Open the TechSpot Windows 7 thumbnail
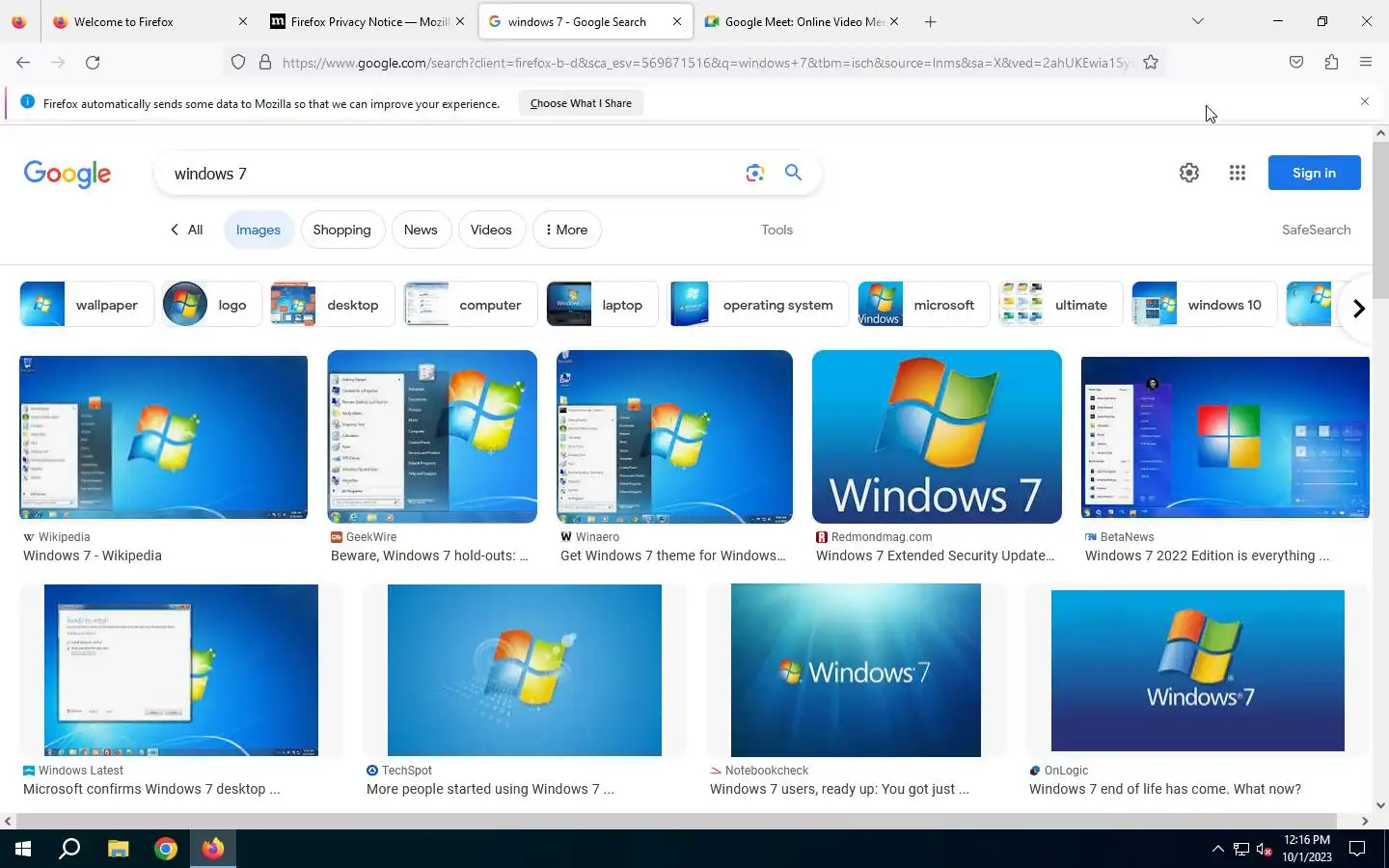Viewport: 1389px width, 868px height. 525,670
